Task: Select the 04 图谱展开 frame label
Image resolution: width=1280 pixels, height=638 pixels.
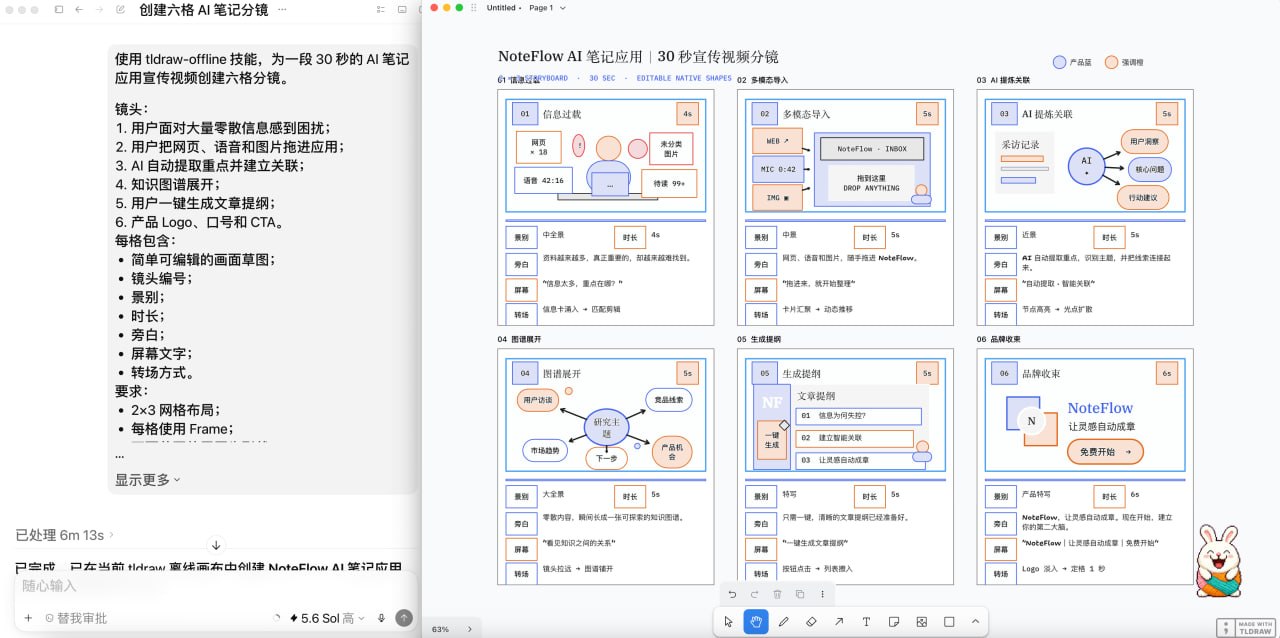Action: (518, 339)
